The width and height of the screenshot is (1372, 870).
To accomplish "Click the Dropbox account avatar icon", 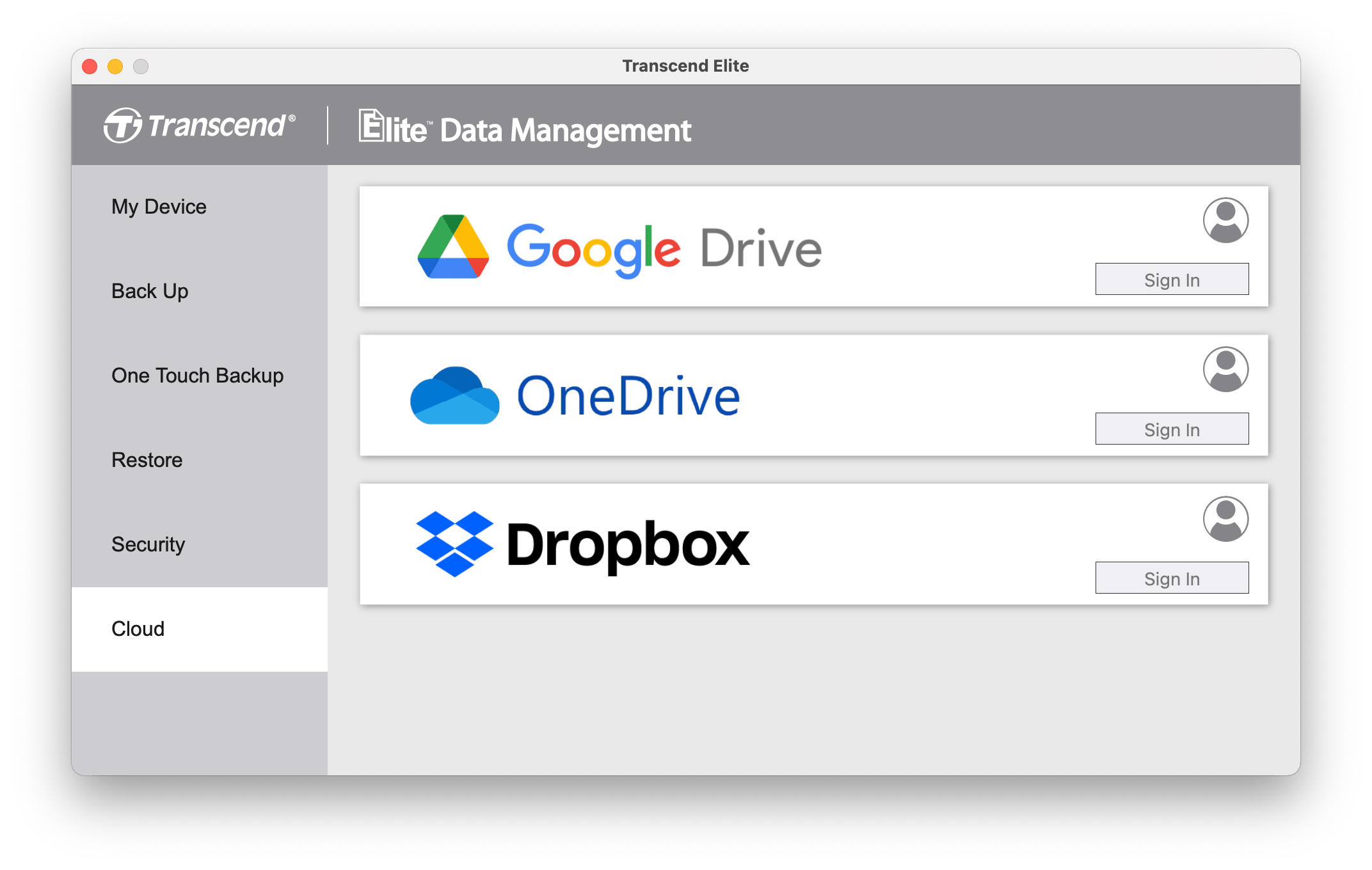I will (x=1225, y=519).
